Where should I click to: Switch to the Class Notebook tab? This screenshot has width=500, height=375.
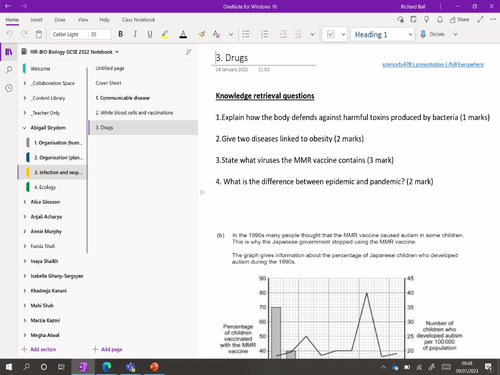point(138,20)
